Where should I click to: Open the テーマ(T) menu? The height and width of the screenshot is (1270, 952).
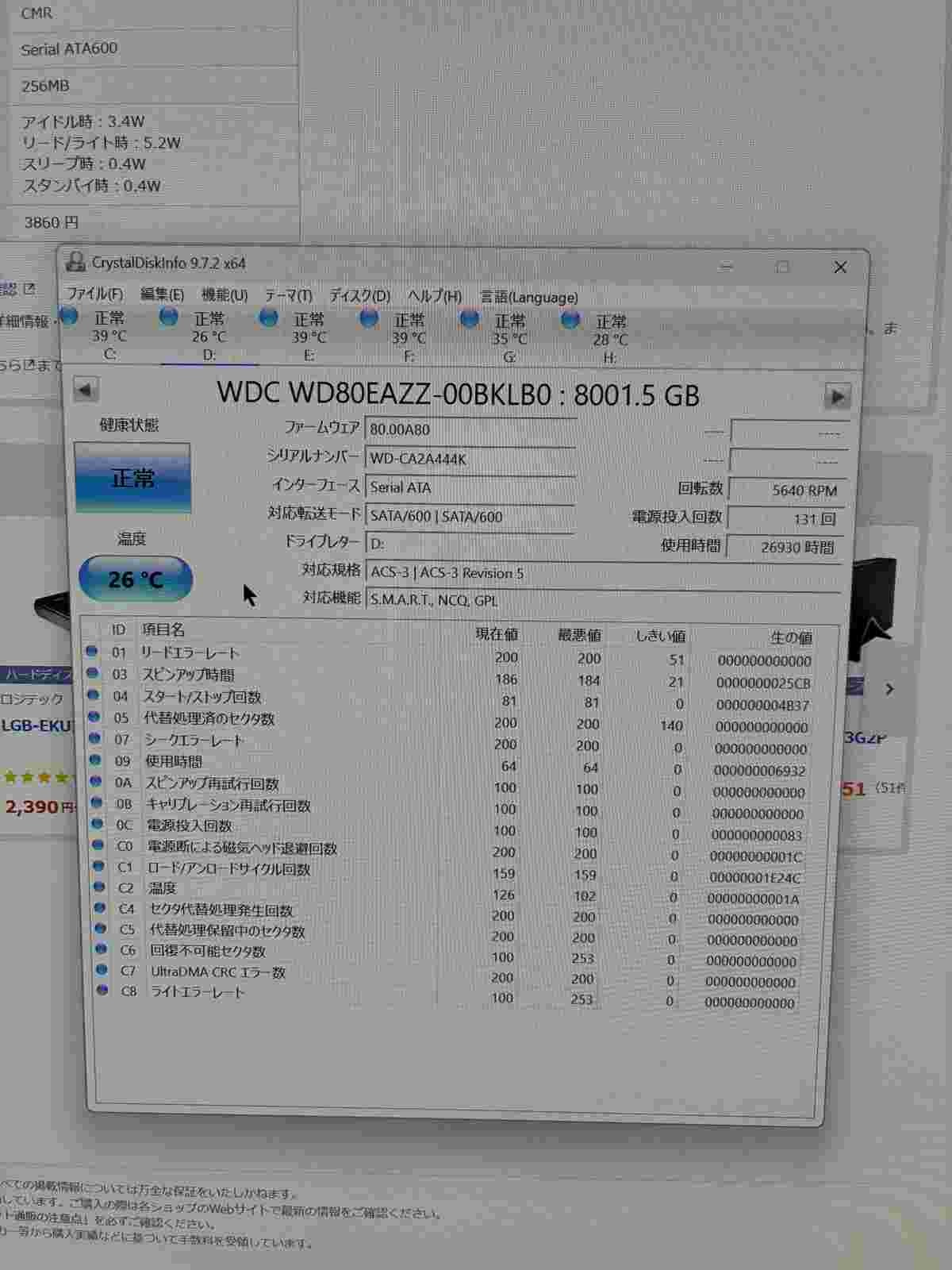tap(288, 295)
